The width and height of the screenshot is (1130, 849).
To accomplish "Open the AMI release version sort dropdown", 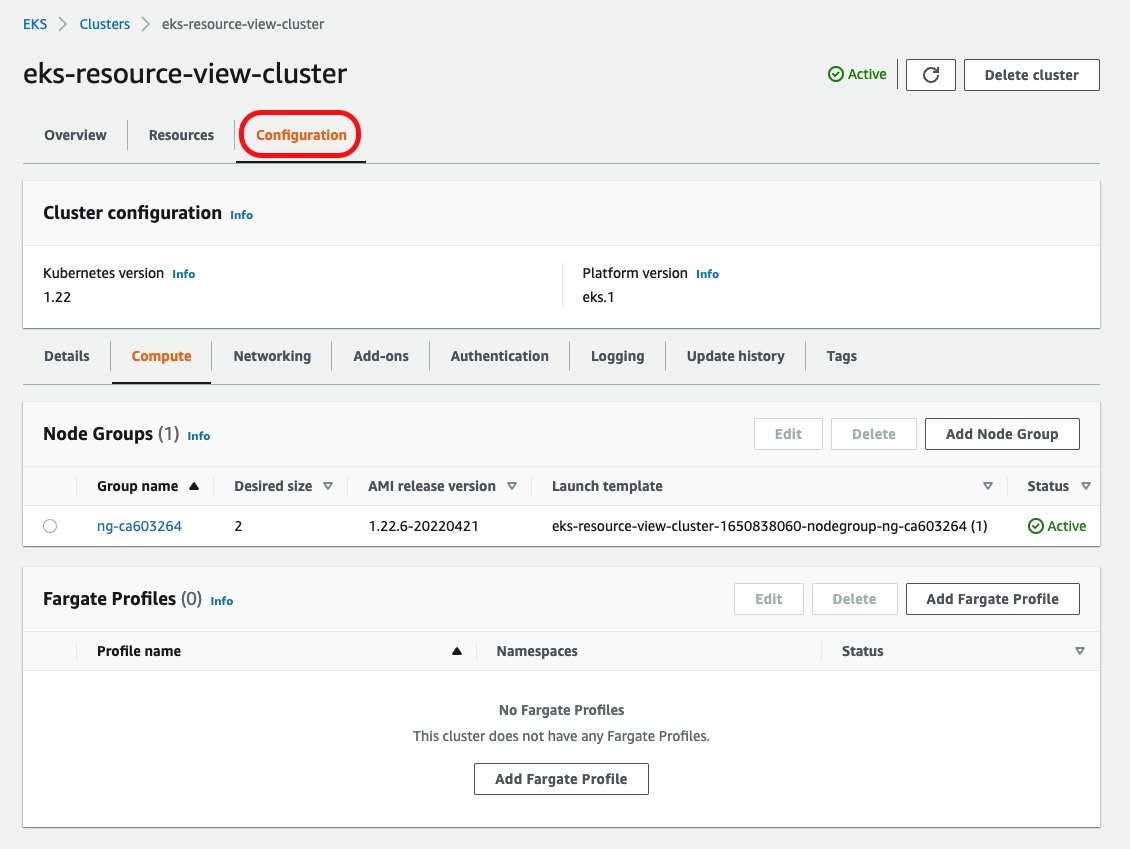I will pos(512,486).
